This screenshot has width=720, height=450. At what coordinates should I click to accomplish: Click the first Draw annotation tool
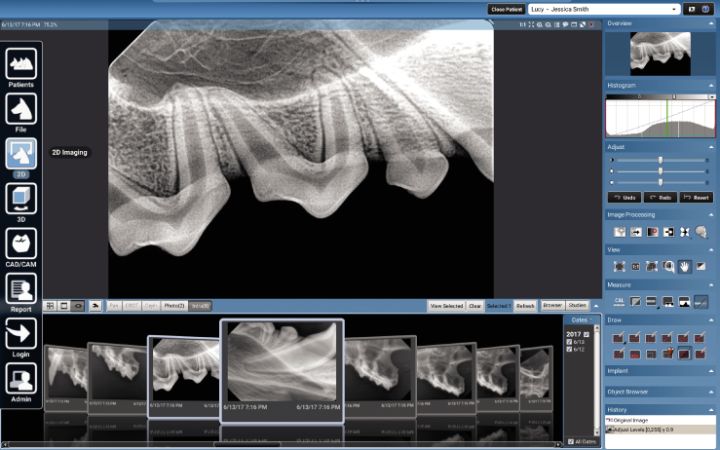(619, 338)
